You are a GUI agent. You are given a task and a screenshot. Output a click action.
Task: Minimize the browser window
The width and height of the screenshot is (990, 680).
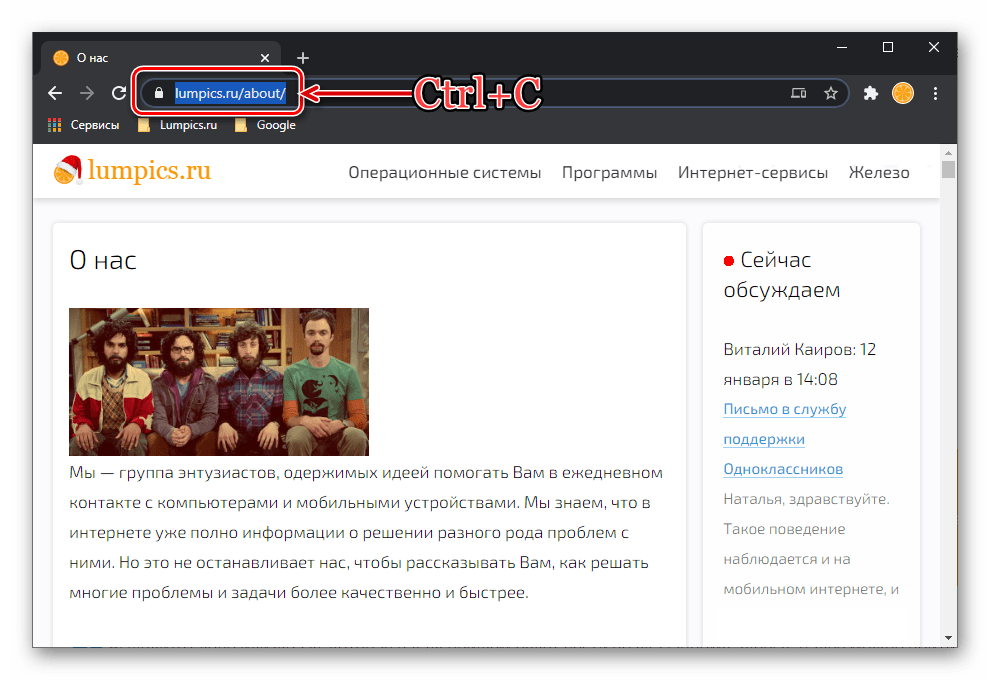tap(842, 47)
